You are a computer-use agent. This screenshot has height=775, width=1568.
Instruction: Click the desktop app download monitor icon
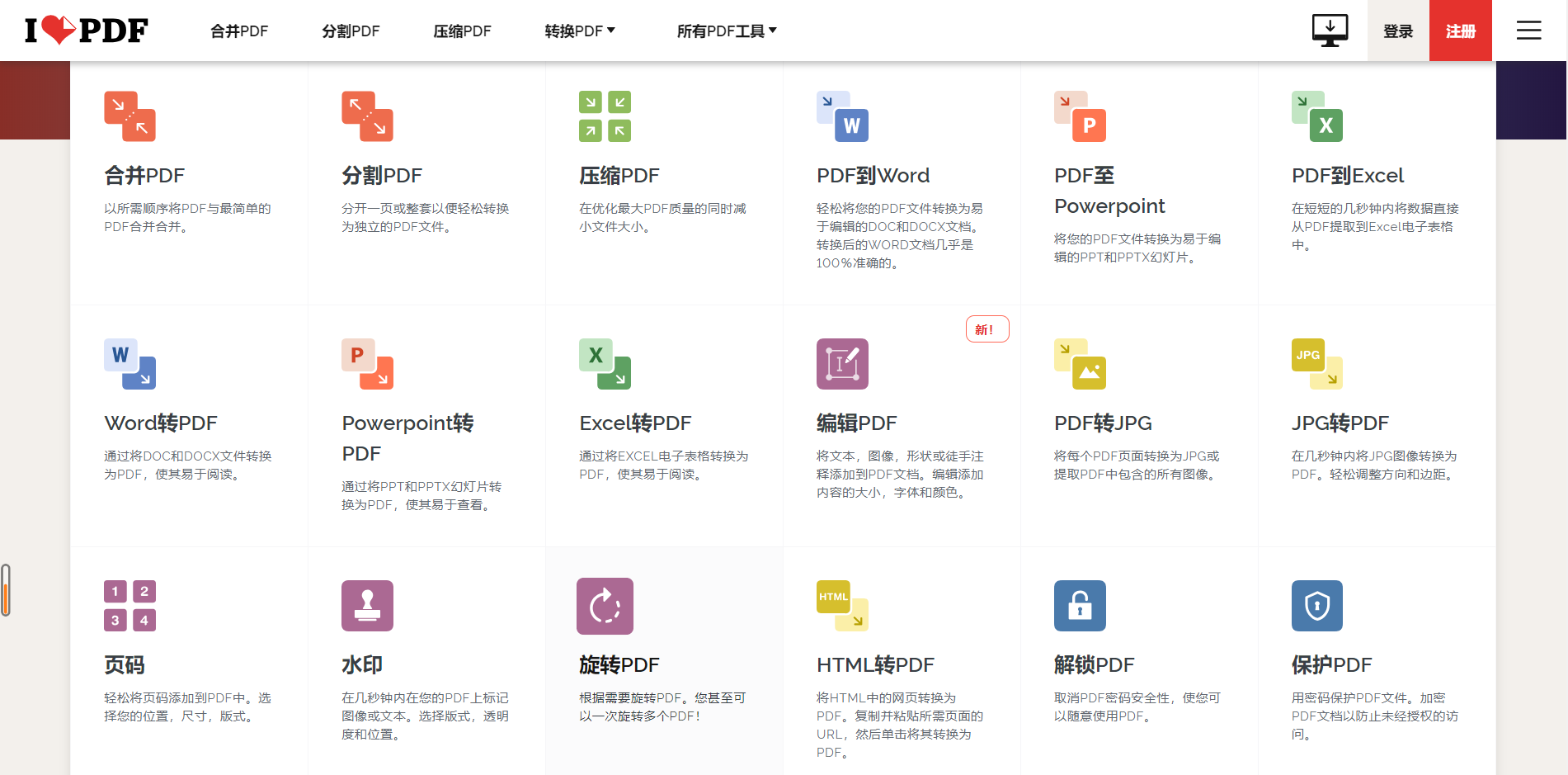(x=1330, y=31)
